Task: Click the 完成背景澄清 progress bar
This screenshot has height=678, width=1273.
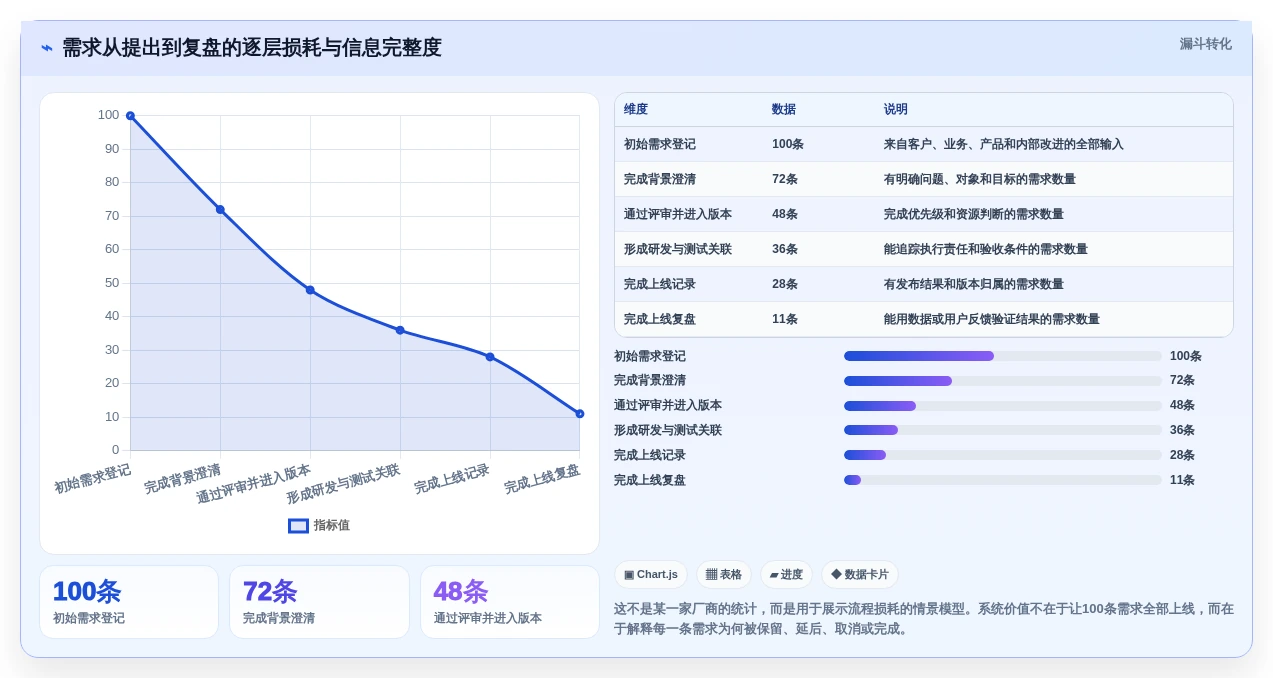Action: [x=1003, y=381]
